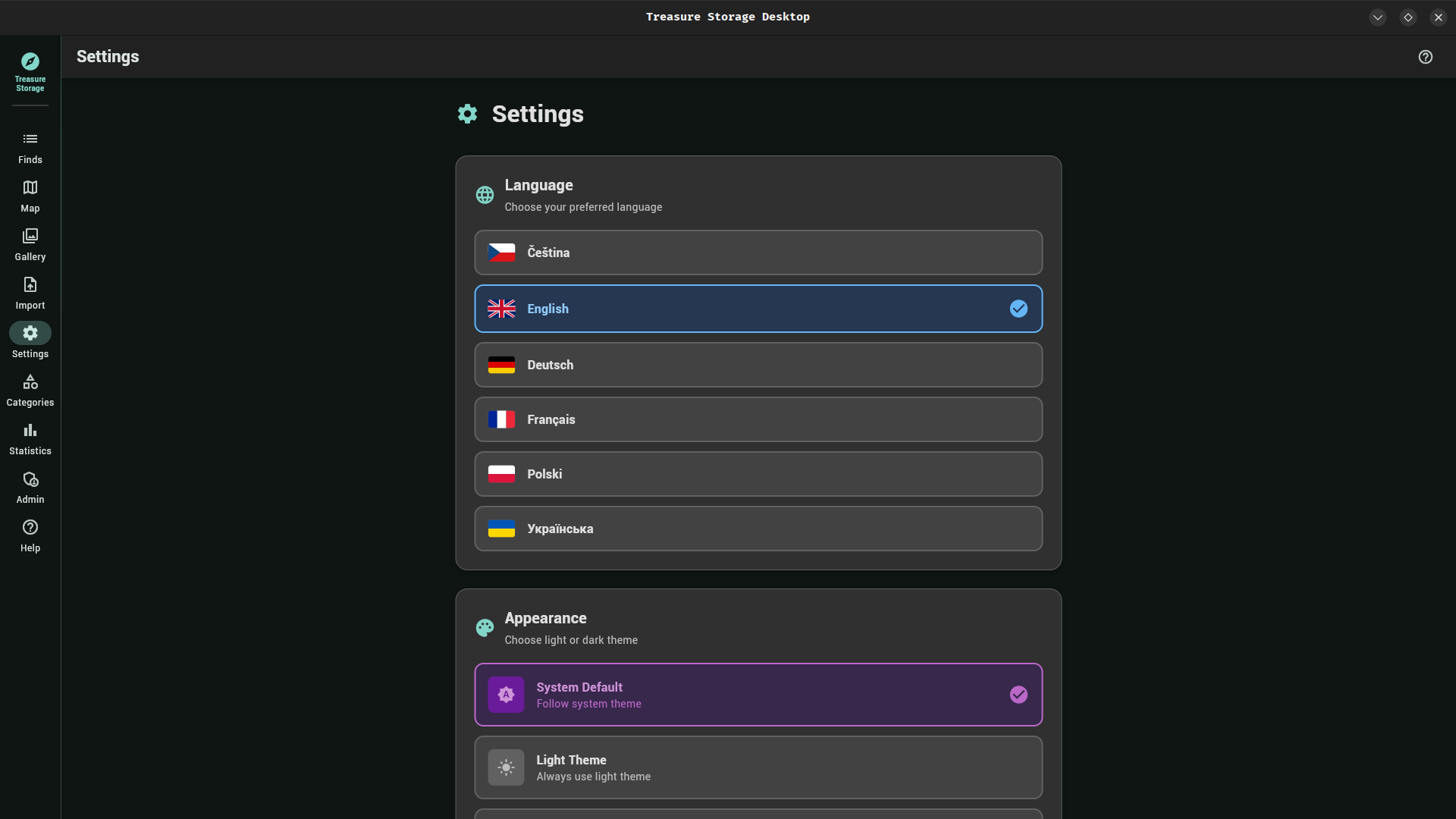Open the Categories panel
The width and height of the screenshot is (1456, 819).
[x=30, y=389]
